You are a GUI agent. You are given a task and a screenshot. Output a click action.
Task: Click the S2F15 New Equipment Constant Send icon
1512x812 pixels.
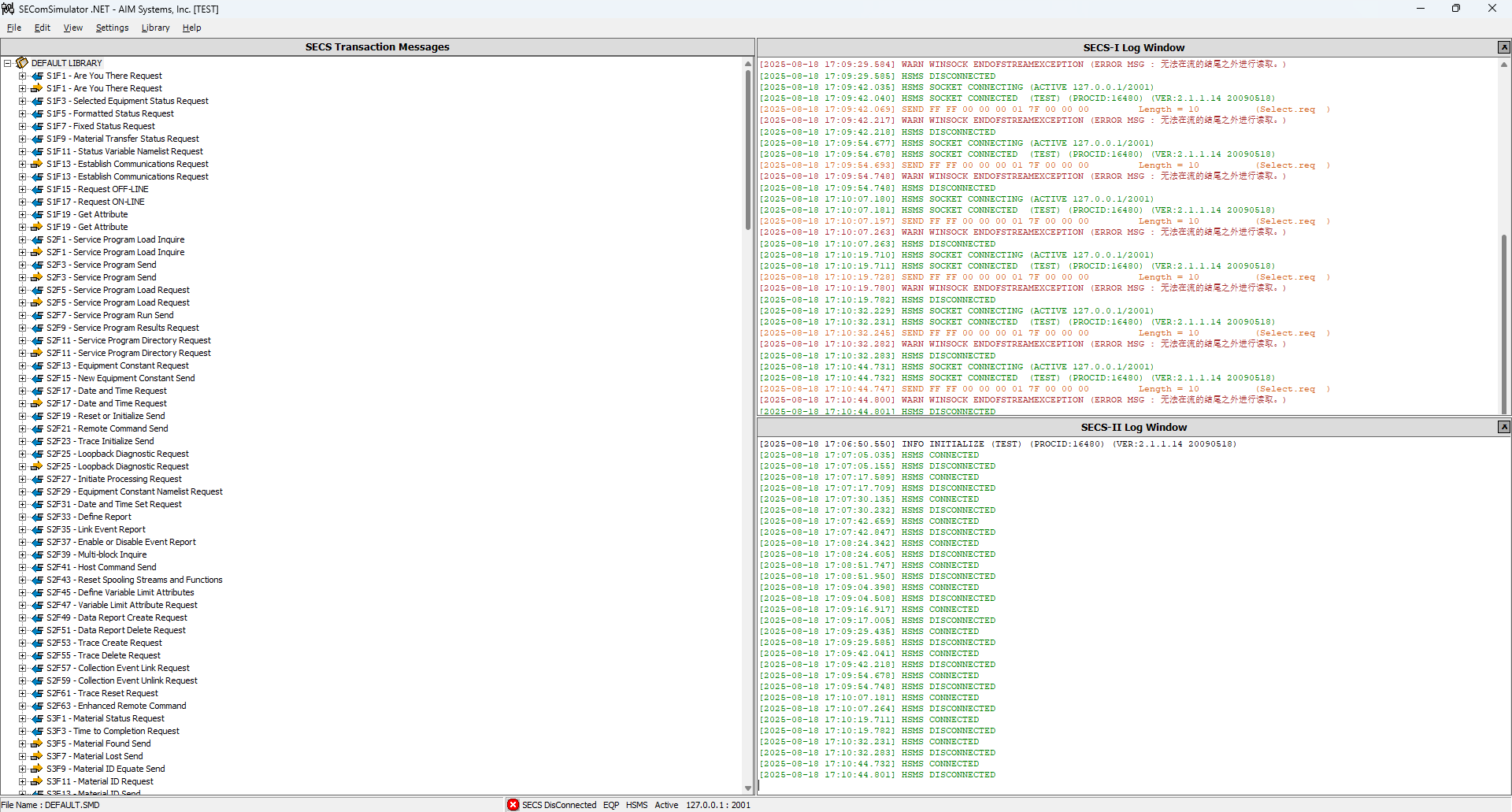click(36, 378)
